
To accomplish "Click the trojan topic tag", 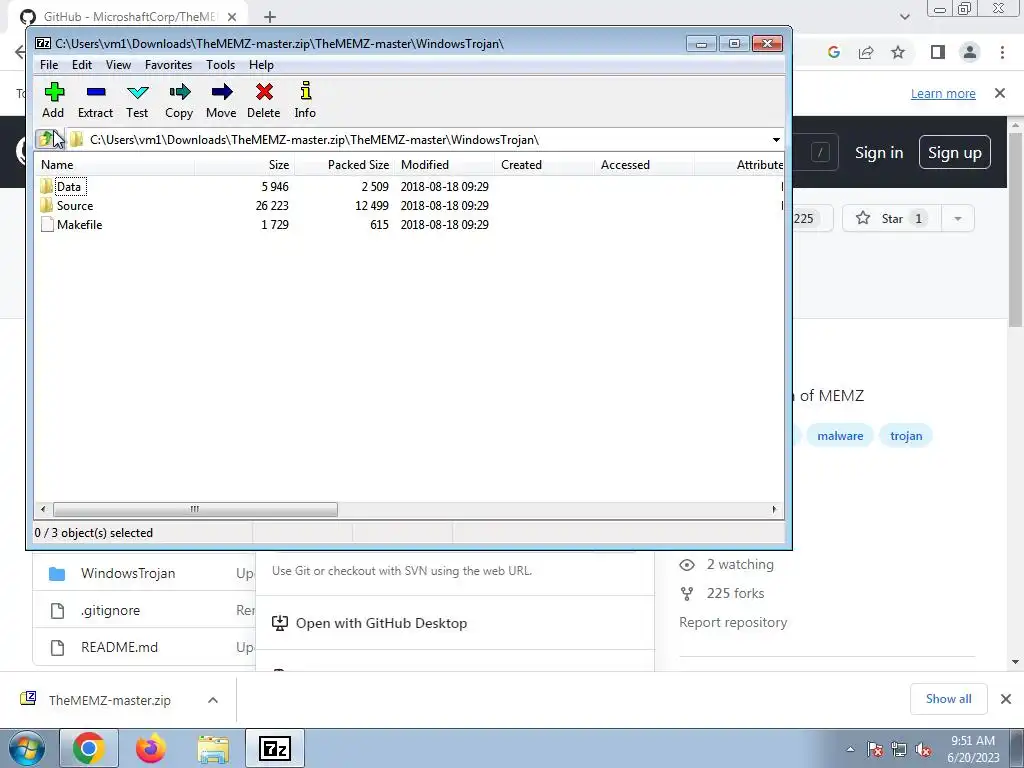I will coord(906,436).
